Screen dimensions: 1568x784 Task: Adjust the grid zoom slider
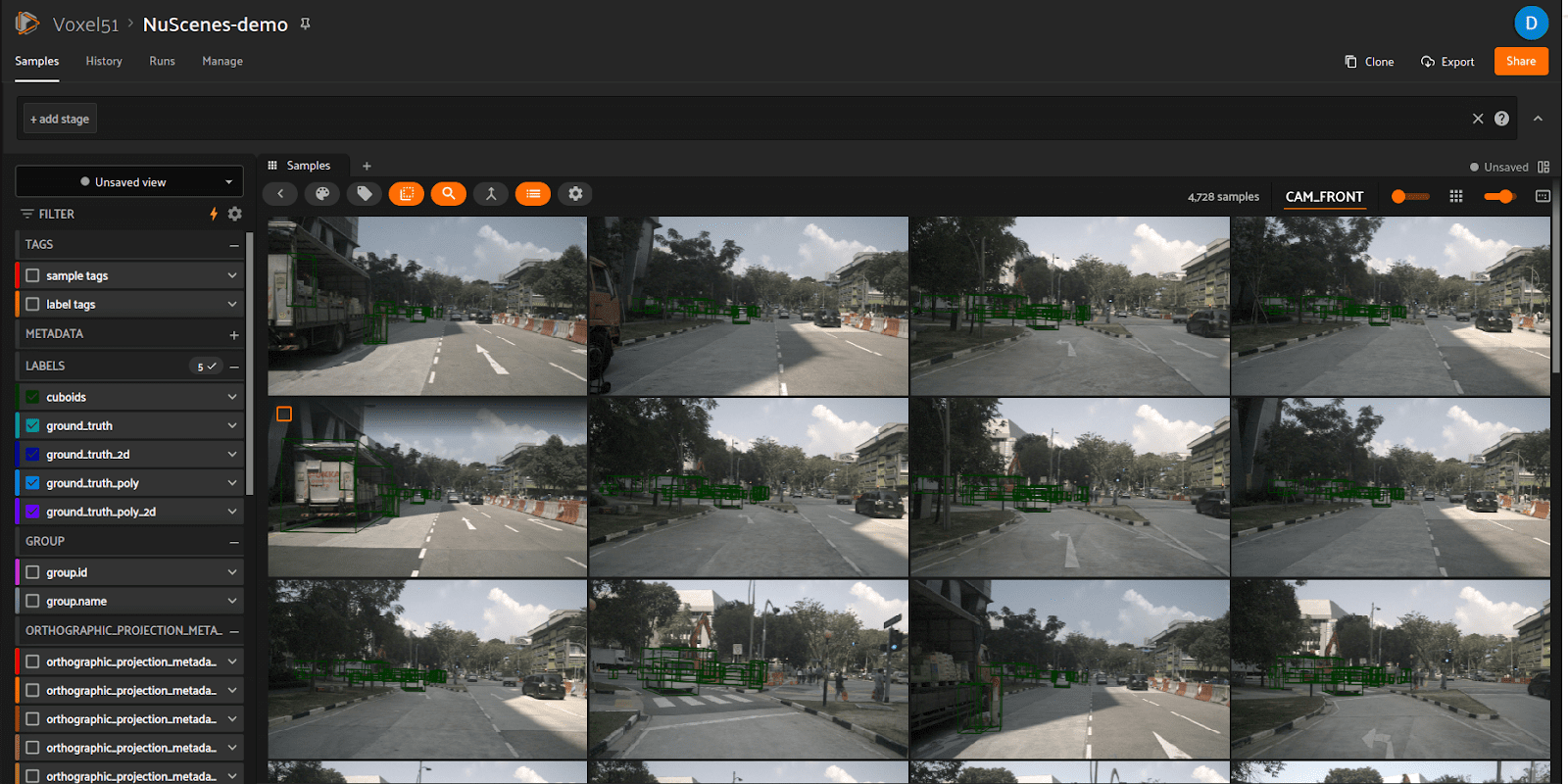(1499, 196)
